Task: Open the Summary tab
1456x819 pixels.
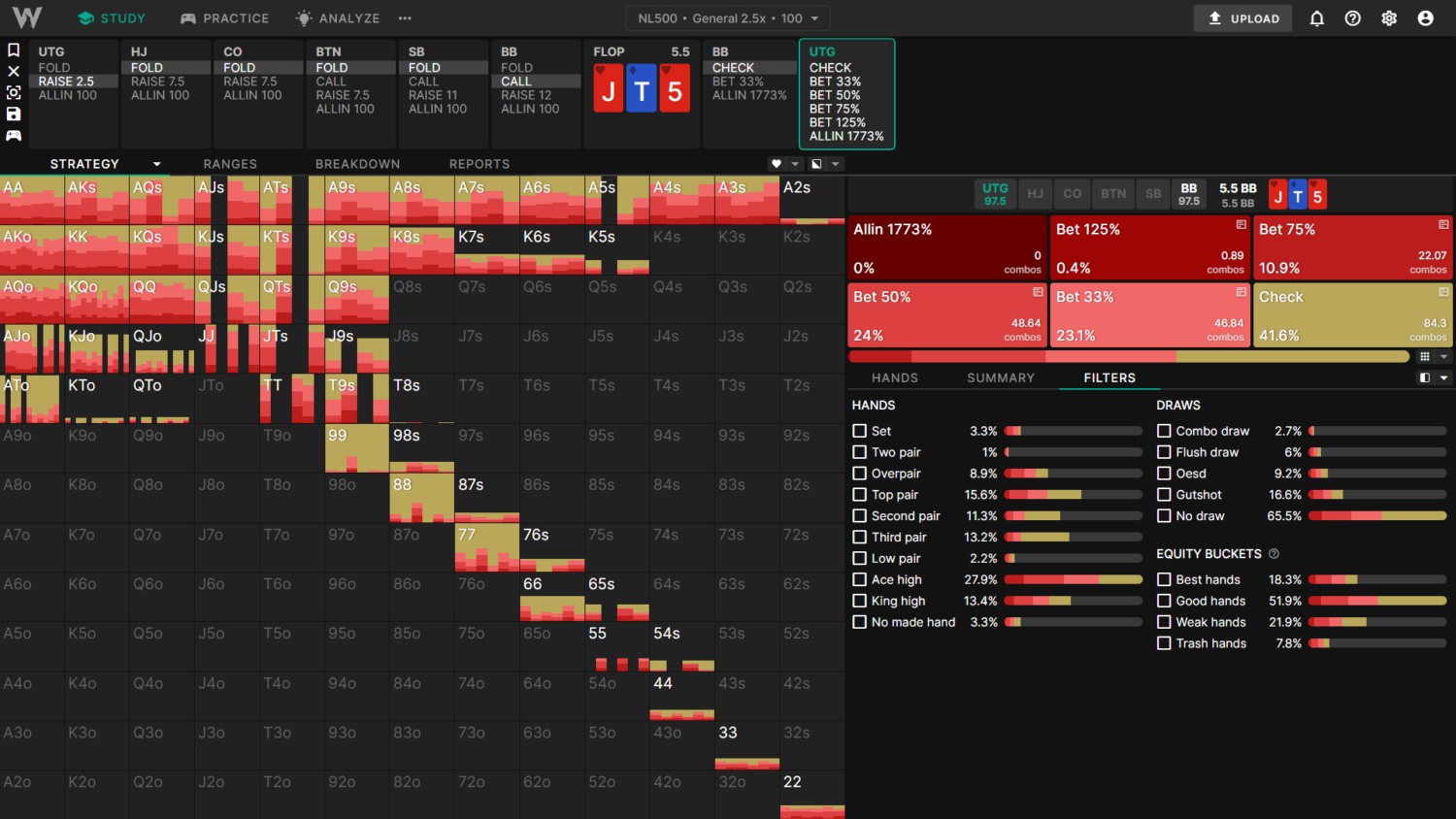Action: tap(1000, 377)
